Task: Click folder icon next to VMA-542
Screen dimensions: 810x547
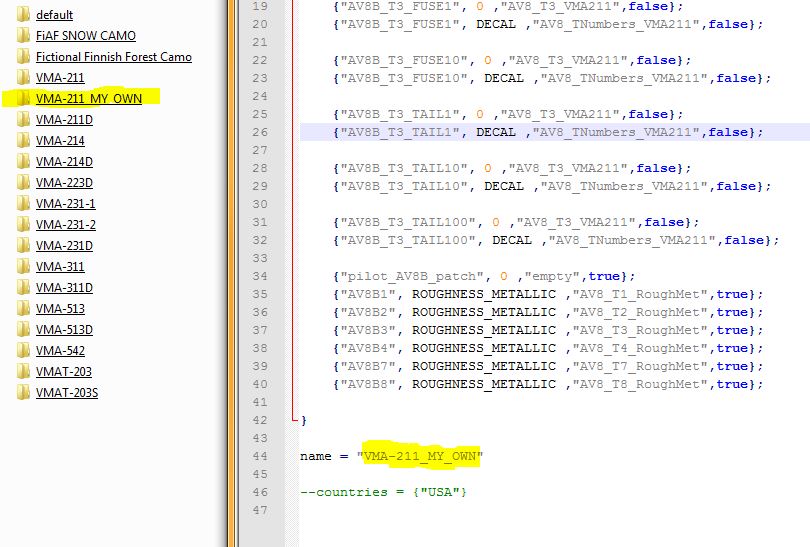Action: [x=23, y=350]
